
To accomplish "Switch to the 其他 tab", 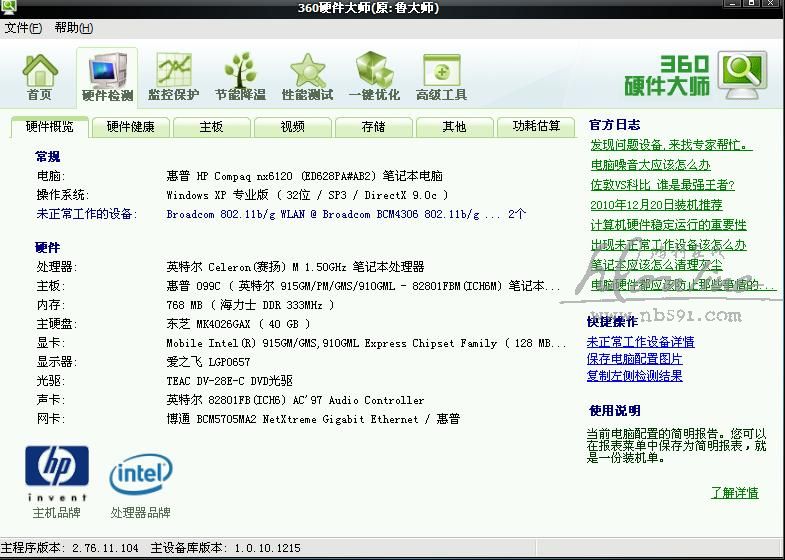I will pyautogui.click(x=455, y=127).
